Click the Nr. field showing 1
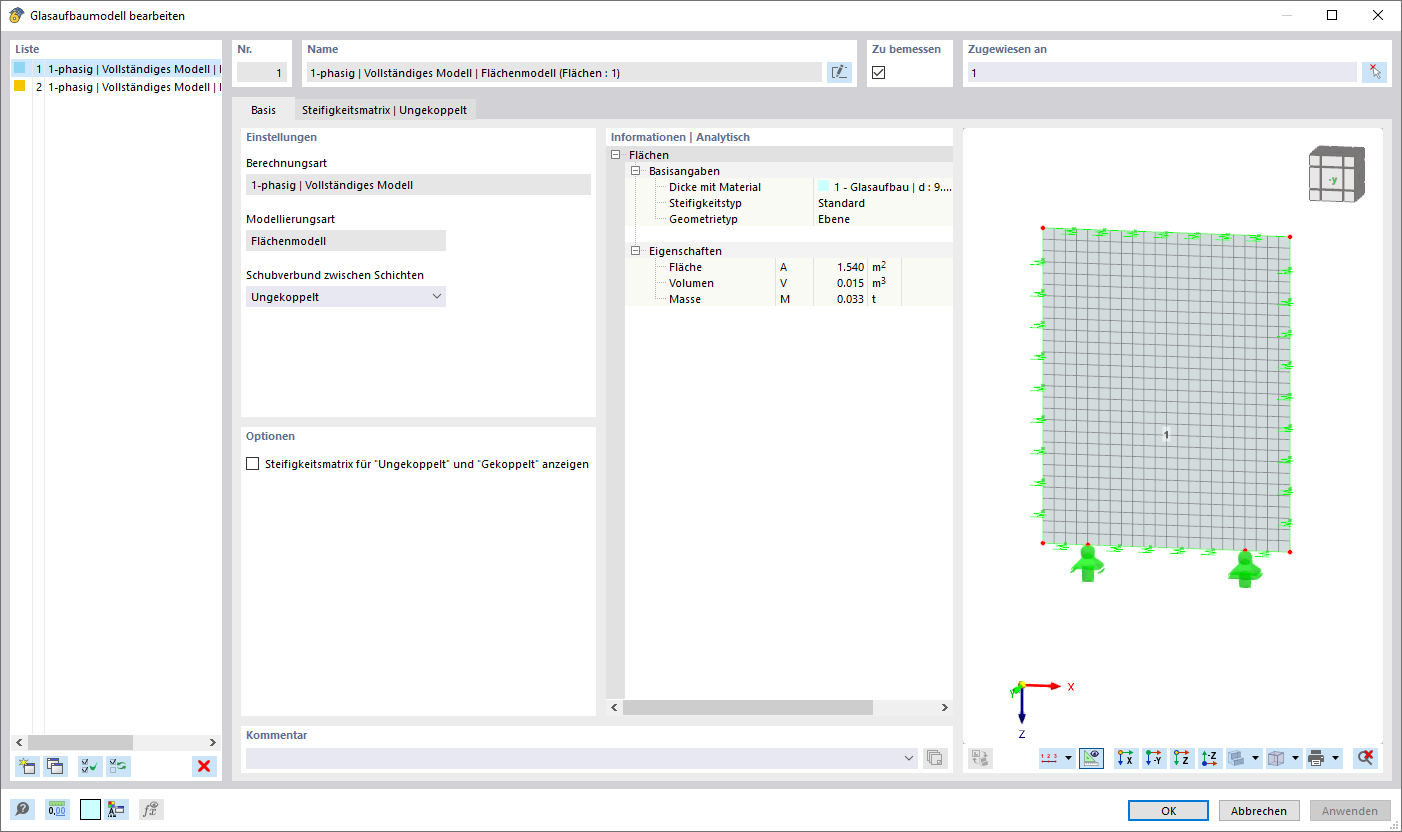 tap(262, 72)
